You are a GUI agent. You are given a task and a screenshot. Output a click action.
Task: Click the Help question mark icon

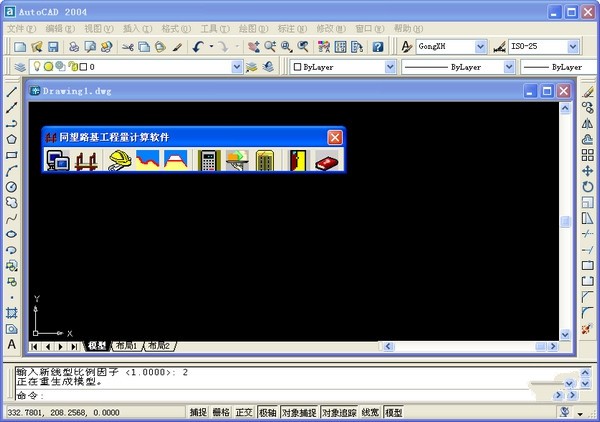[x=378, y=47]
